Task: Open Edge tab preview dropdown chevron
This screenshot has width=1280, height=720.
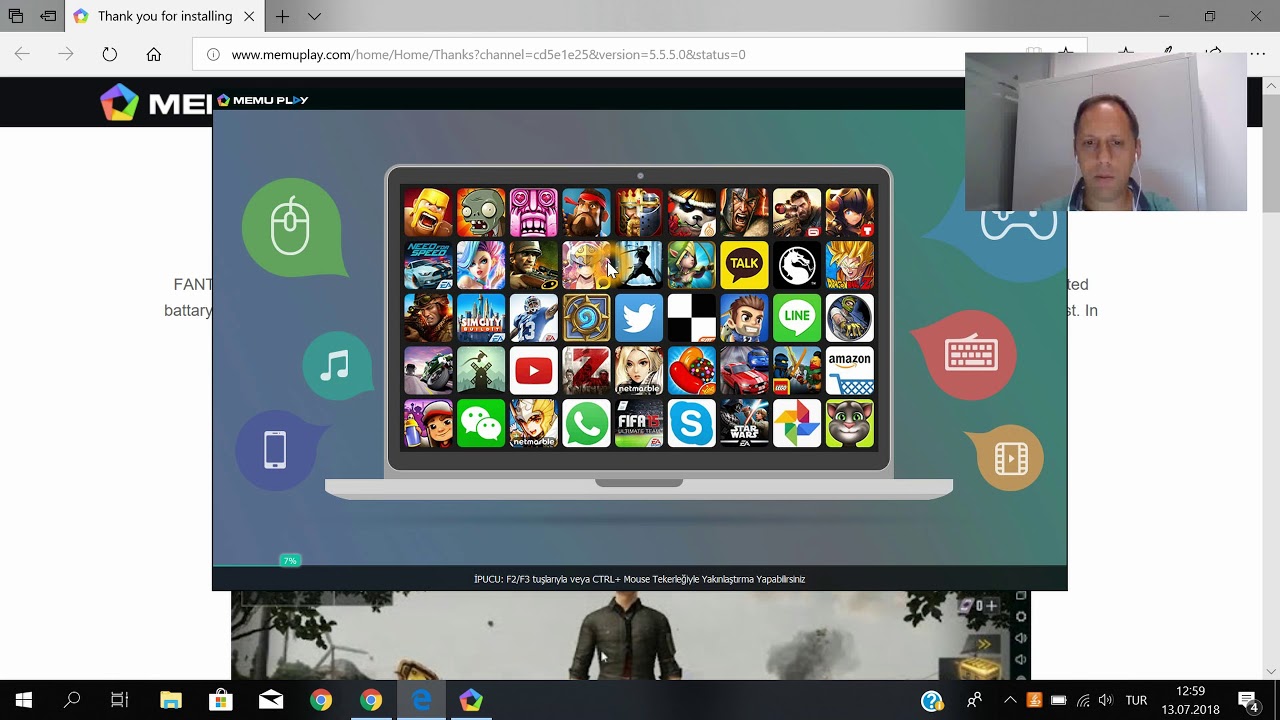Action: click(315, 16)
